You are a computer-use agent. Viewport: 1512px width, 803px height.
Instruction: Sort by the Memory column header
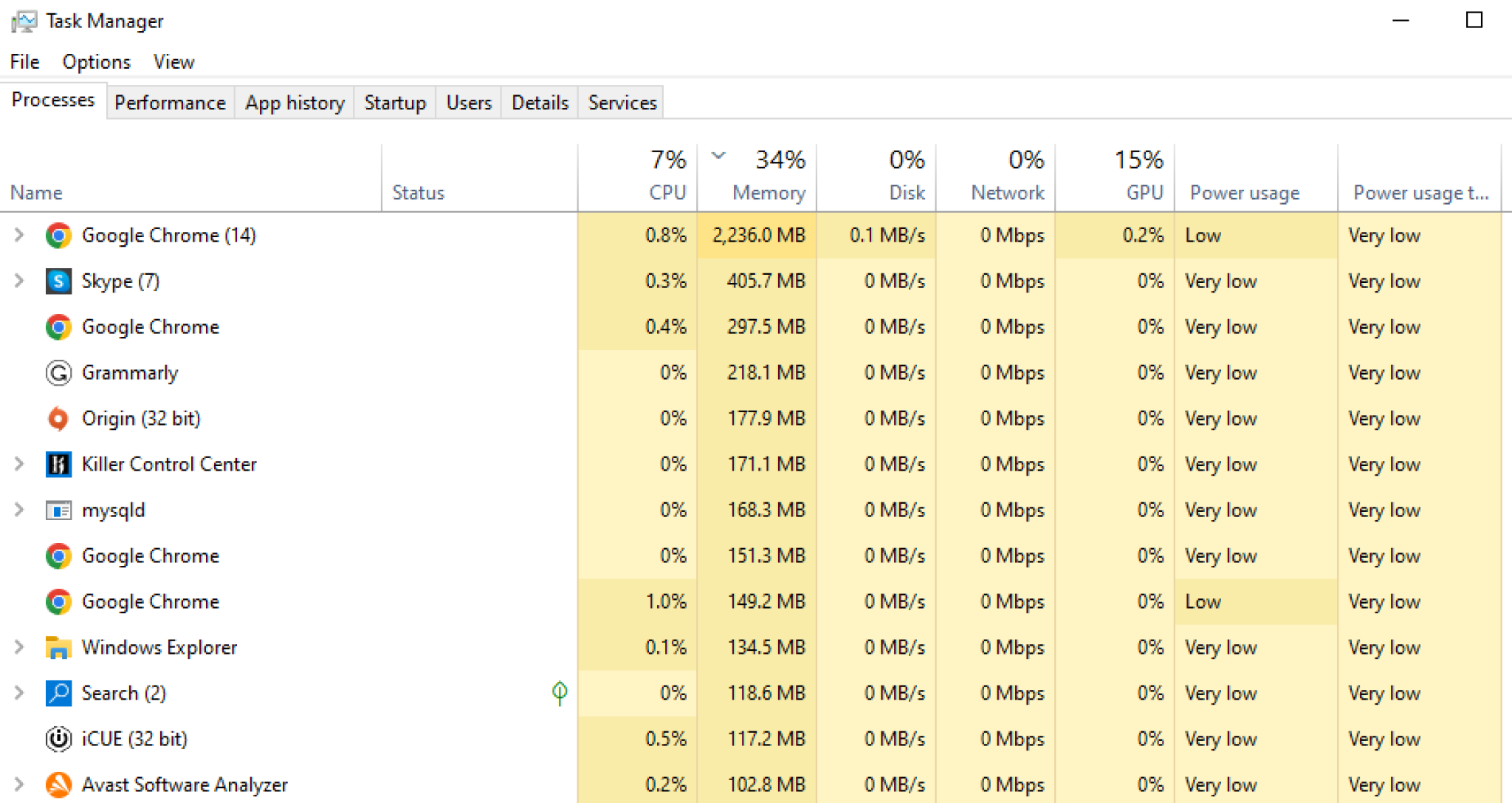(768, 192)
